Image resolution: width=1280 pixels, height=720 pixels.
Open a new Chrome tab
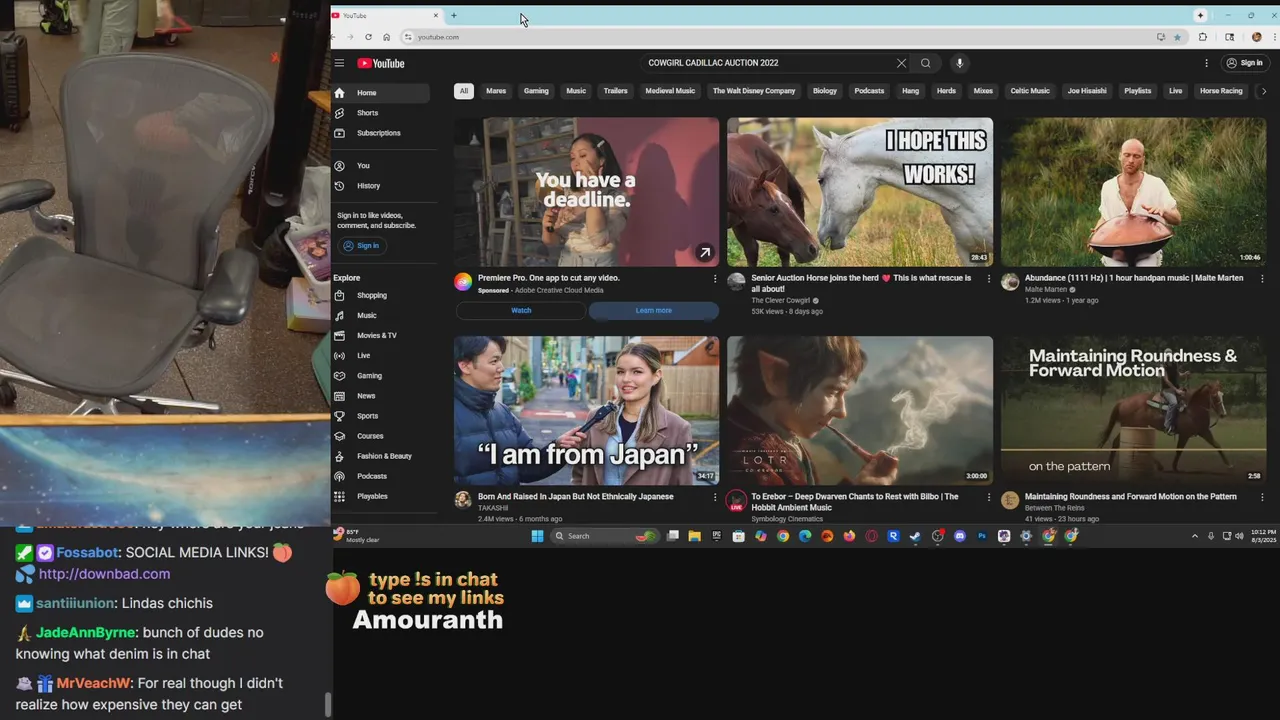(454, 15)
